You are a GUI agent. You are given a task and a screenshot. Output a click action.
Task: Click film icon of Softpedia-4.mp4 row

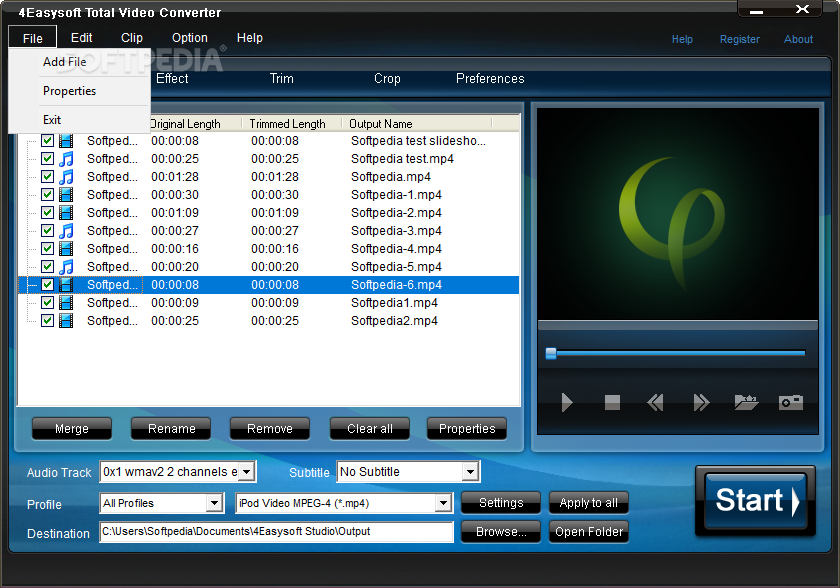pos(66,248)
